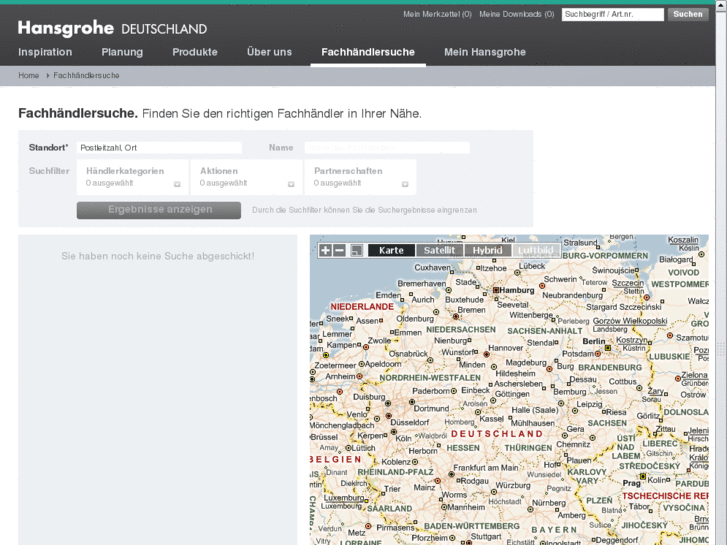Click the Würzburg label on the map
Viewport: 727px width, 545px height.
click(513, 485)
